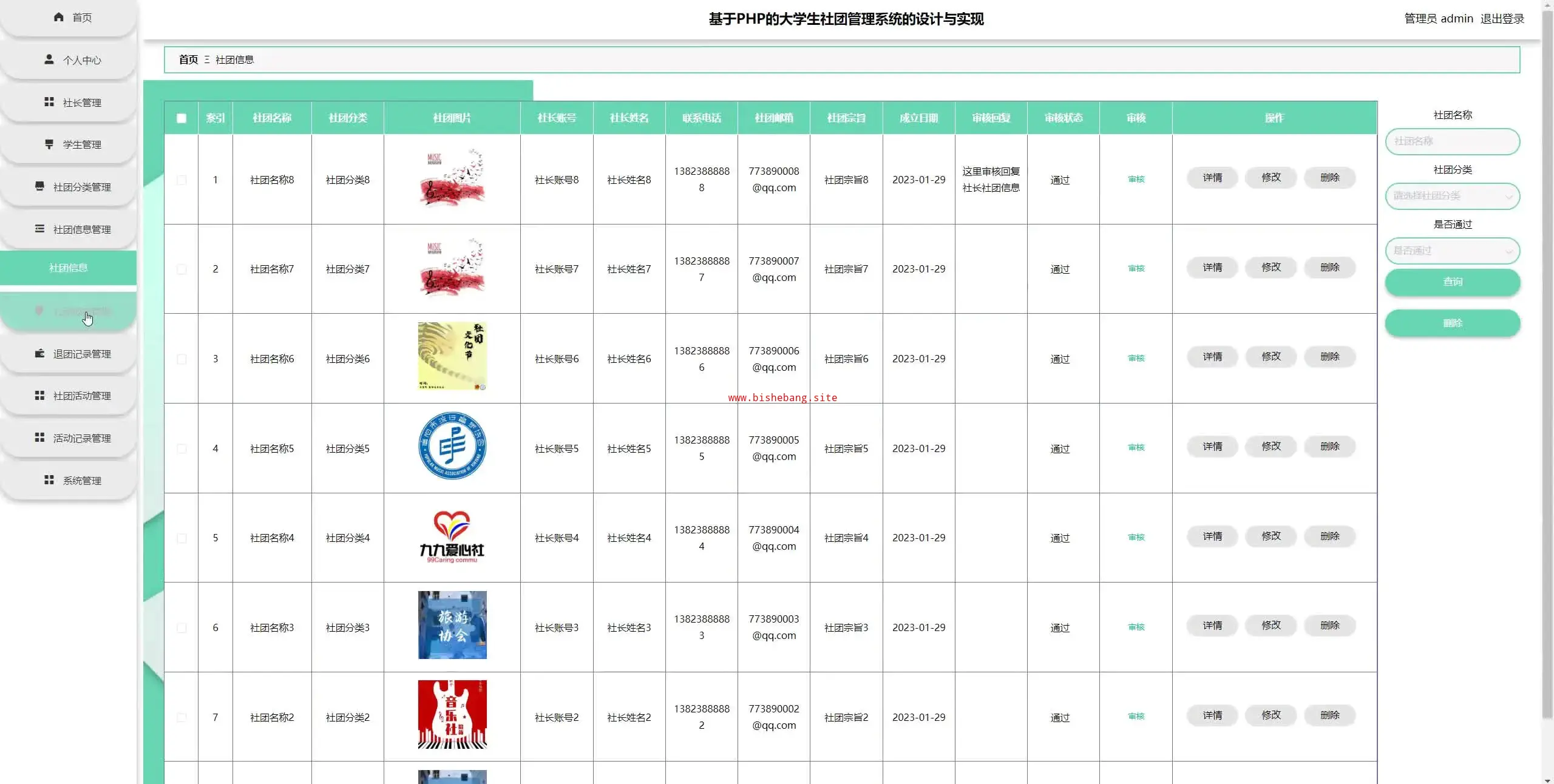Click the icon beside 社团分类管理
This screenshot has width=1554, height=784.
pos(39,186)
